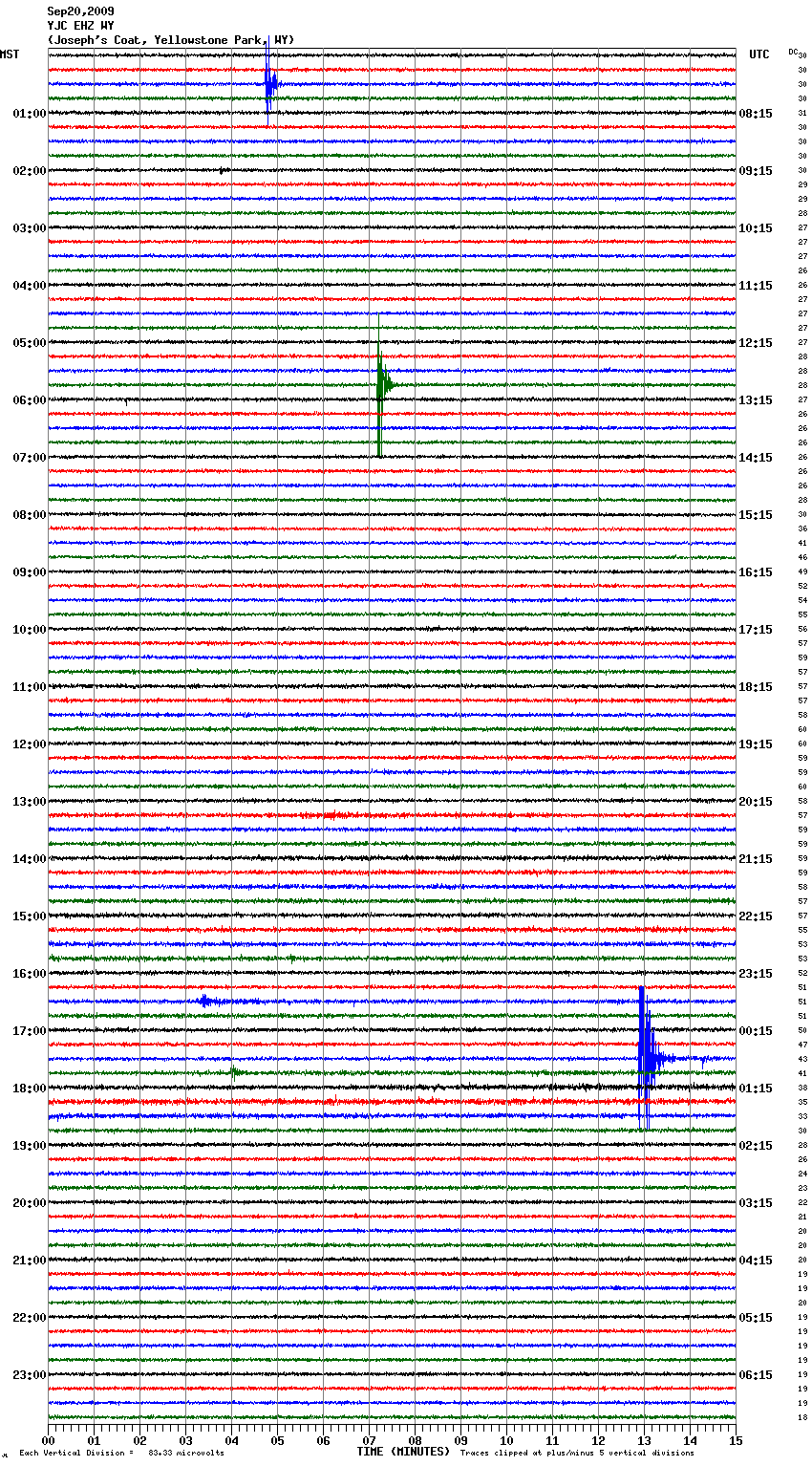Click the UTC time zone header
Image resolution: width=812 pixels, height=1466 pixels.
[x=759, y=54]
